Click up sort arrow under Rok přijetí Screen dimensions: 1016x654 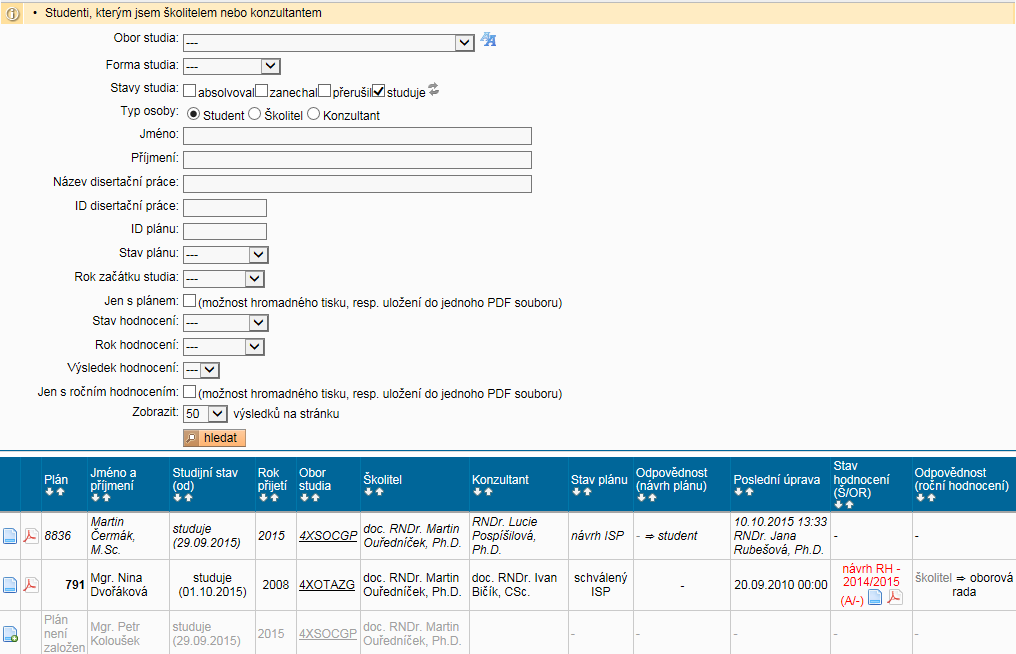pyautogui.click(x=273, y=498)
